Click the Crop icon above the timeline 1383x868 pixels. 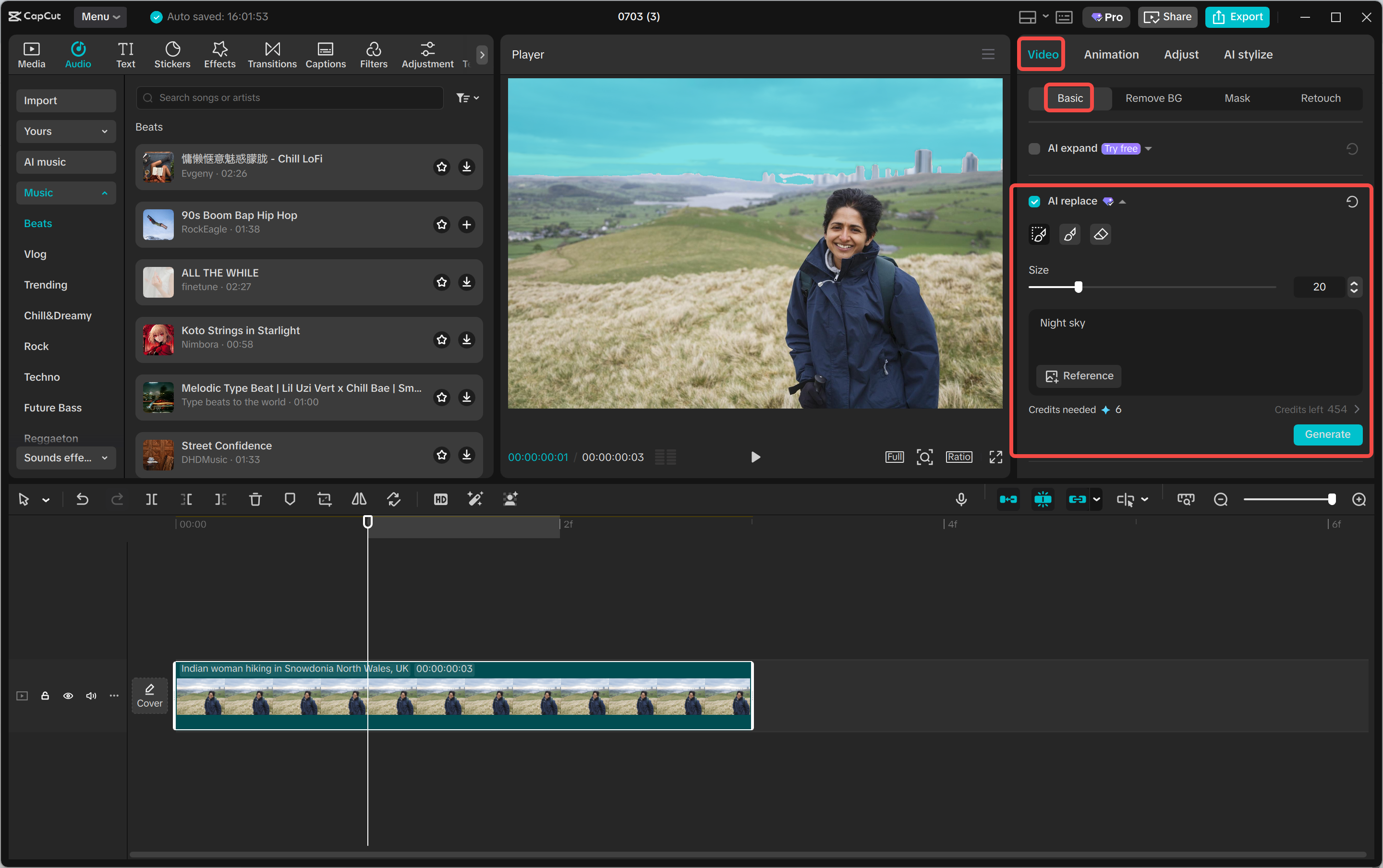tap(324, 499)
